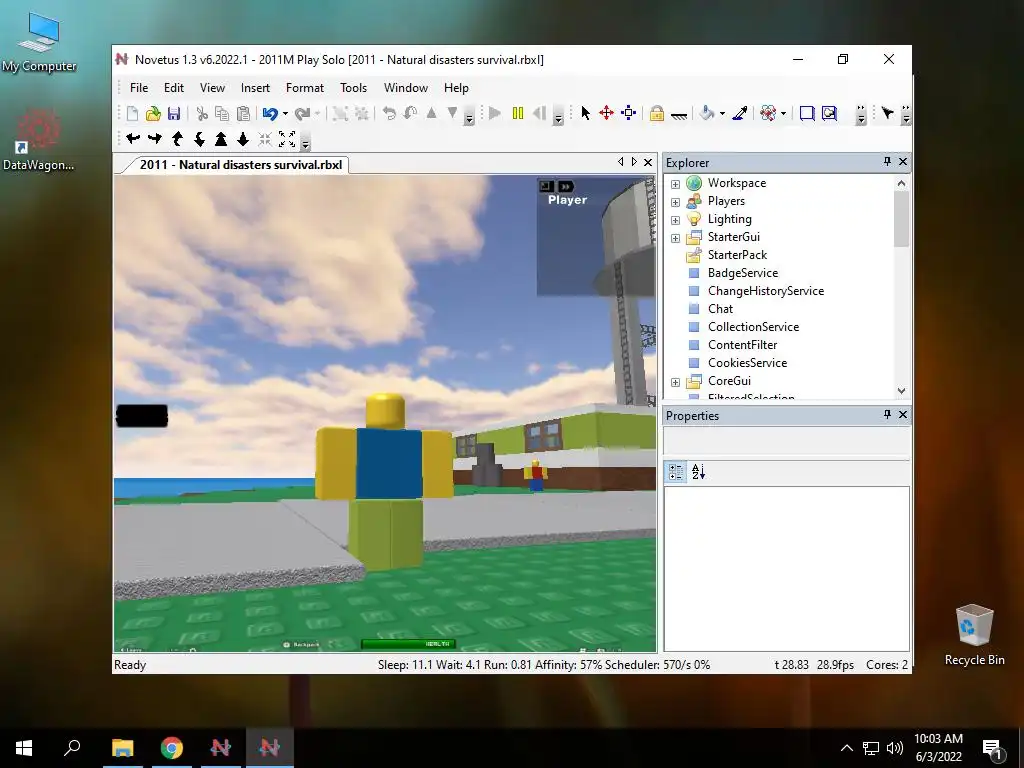Click the blue empty selection-box icon
The image size is (1024, 768).
tap(807, 113)
